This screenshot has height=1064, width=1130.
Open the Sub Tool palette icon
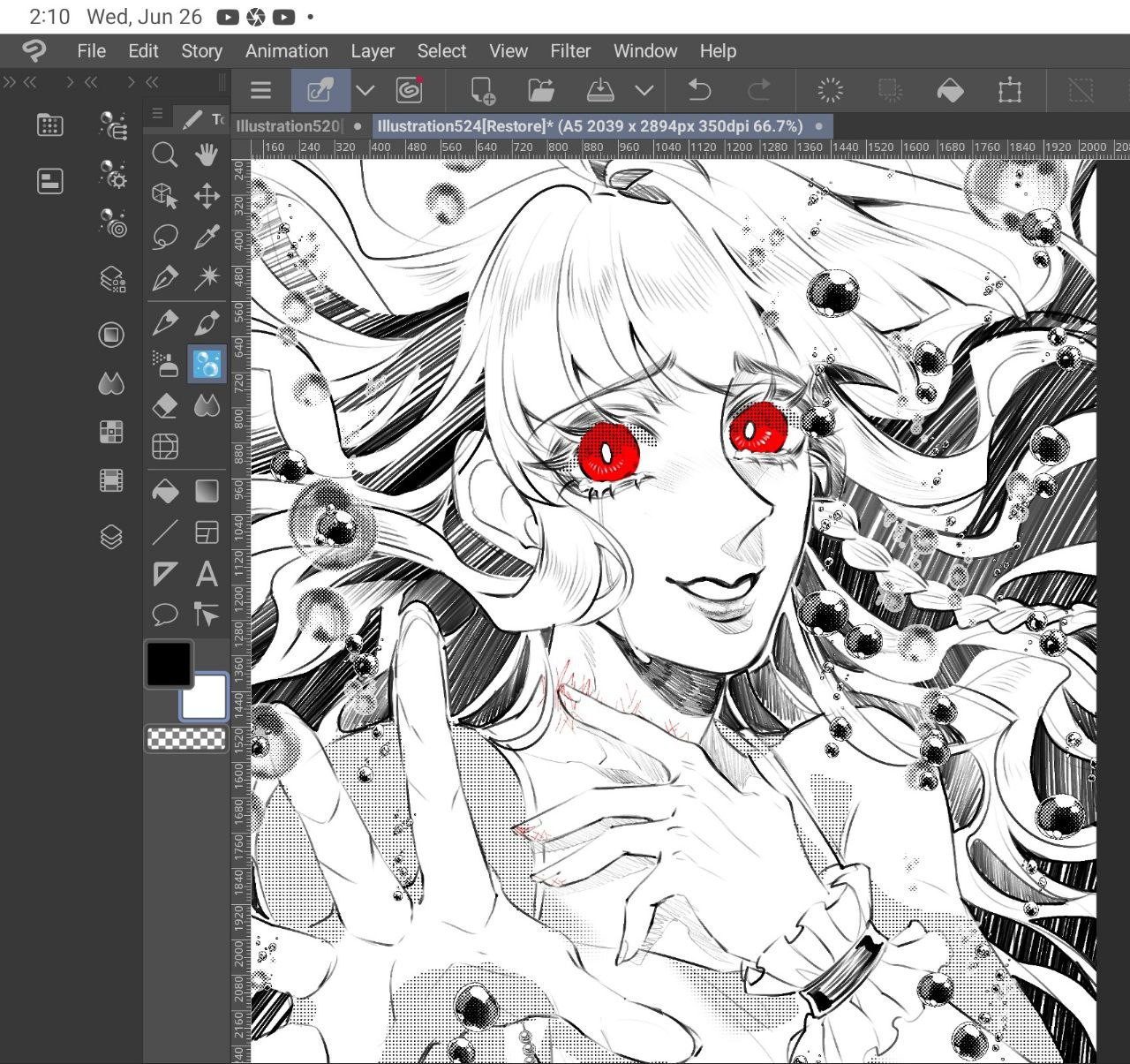(x=112, y=125)
